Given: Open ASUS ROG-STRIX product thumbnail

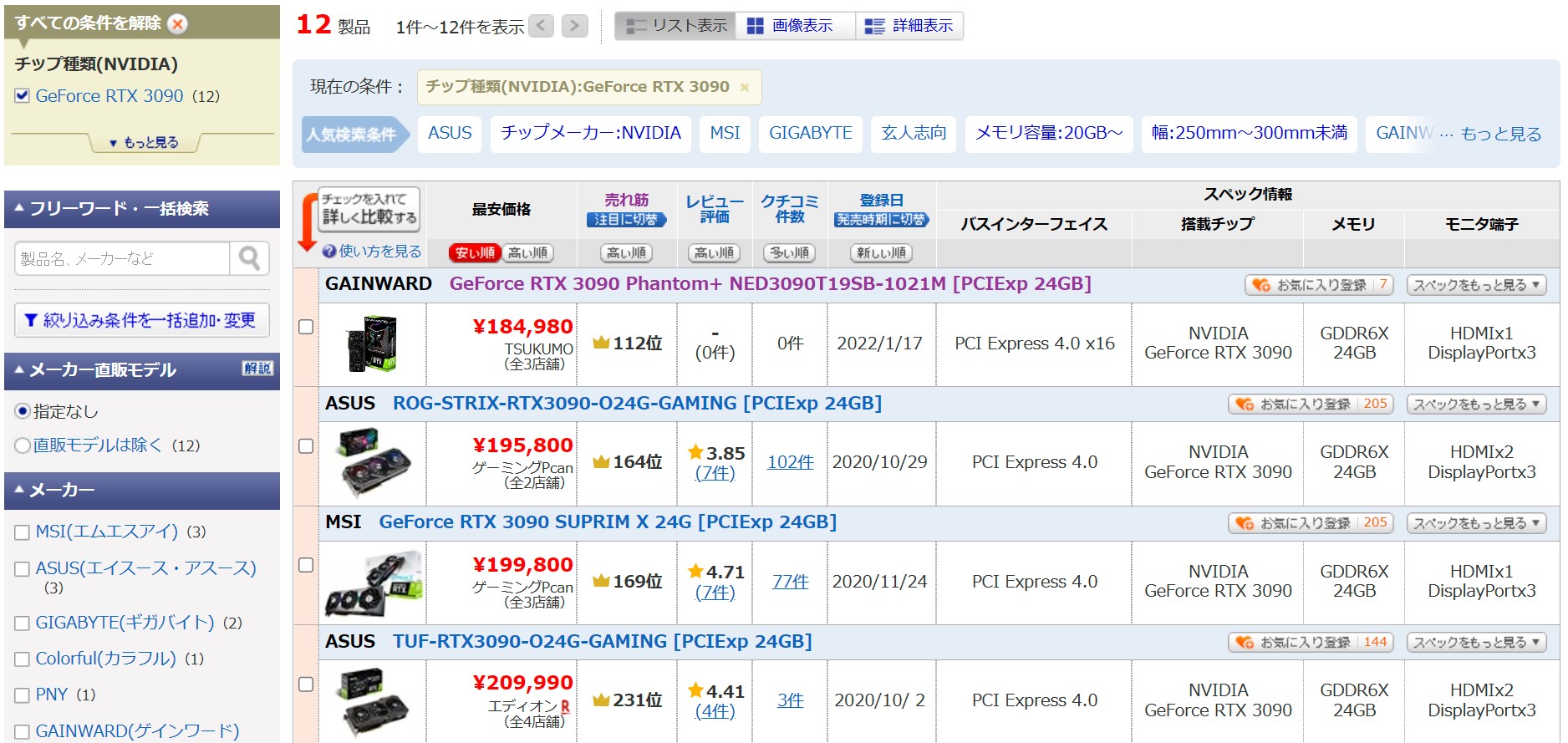Looking at the screenshot, I should pos(372,462).
